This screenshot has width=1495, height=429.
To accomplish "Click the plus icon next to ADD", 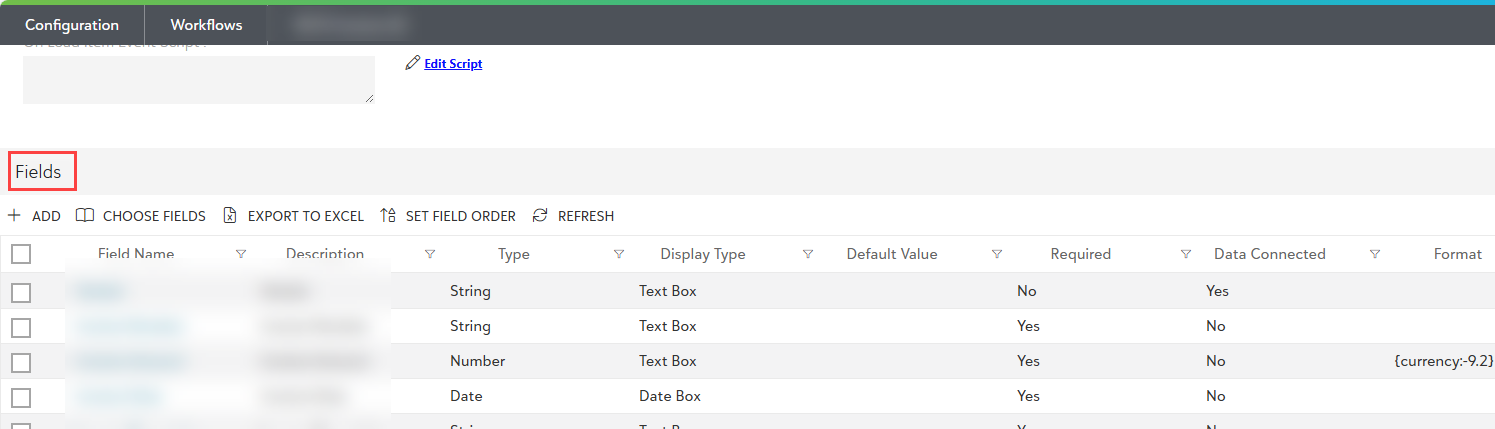I will click(14, 216).
